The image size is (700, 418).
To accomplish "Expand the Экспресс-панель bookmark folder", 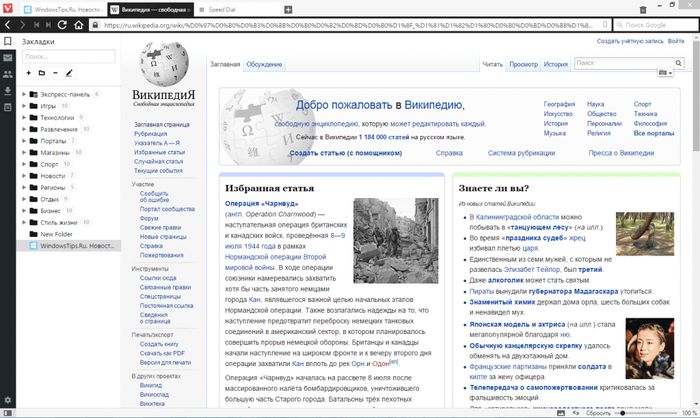I will [x=25, y=93].
